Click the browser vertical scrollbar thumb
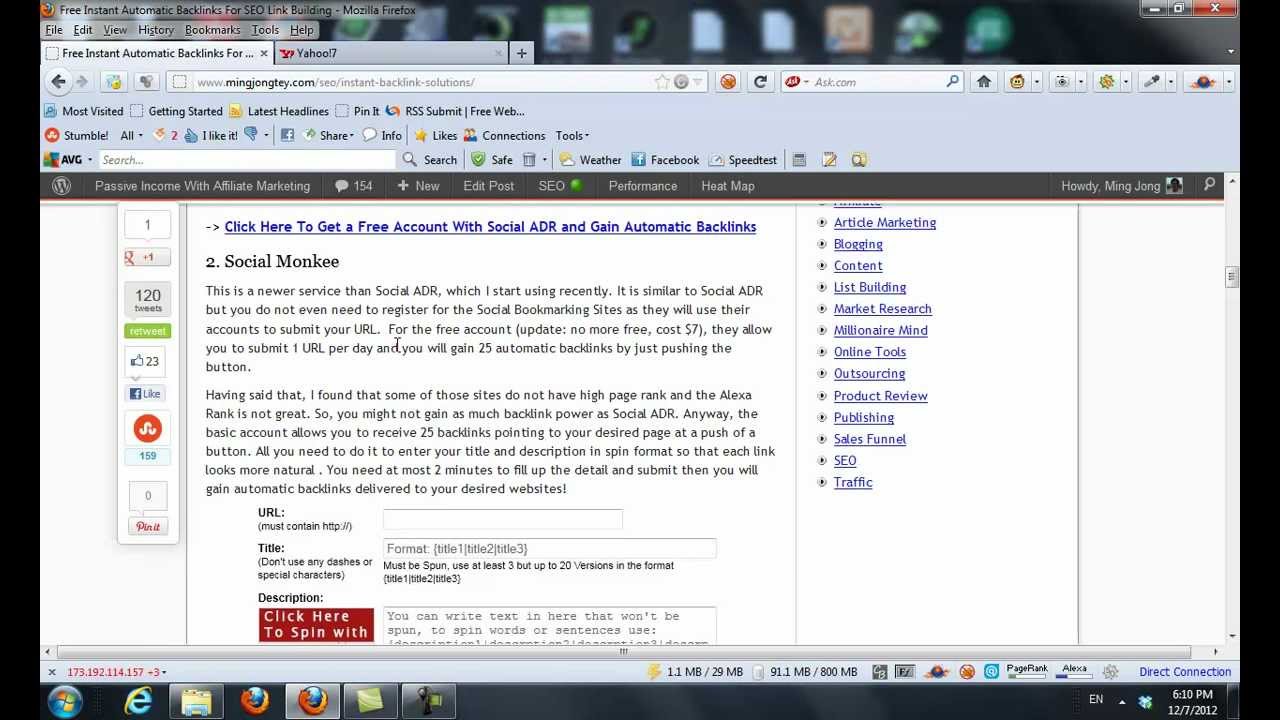Image resolution: width=1280 pixels, height=720 pixels. [x=1232, y=277]
